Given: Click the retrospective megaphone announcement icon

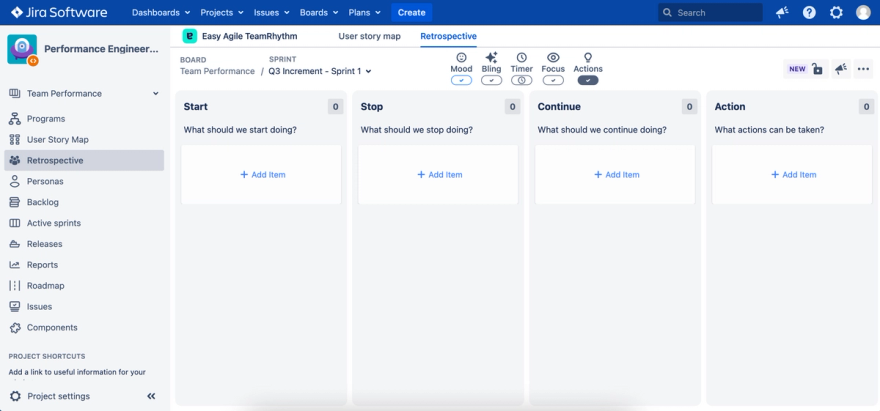Looking at the screenshot, I should [841, 69].
